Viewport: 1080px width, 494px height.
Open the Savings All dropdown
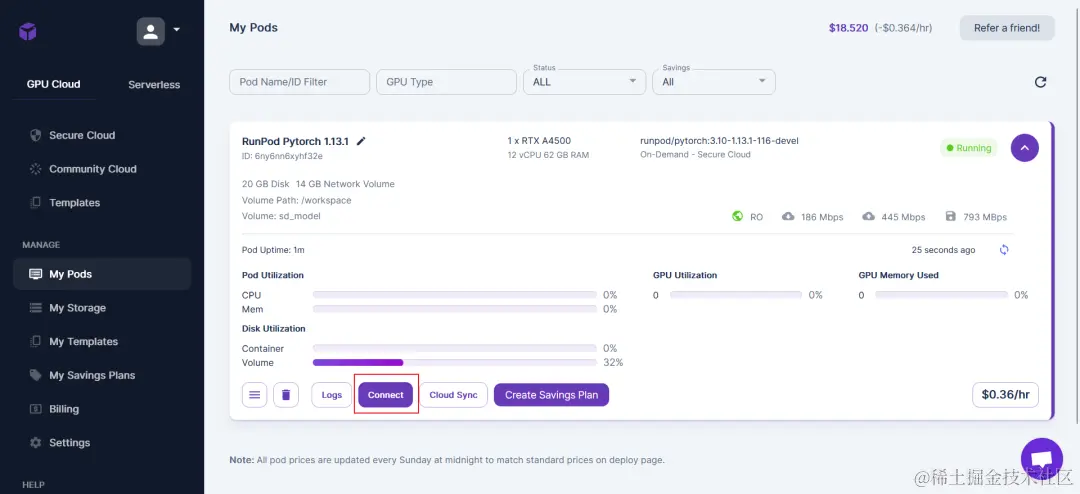pyautogui.click(x=714, y=81)
